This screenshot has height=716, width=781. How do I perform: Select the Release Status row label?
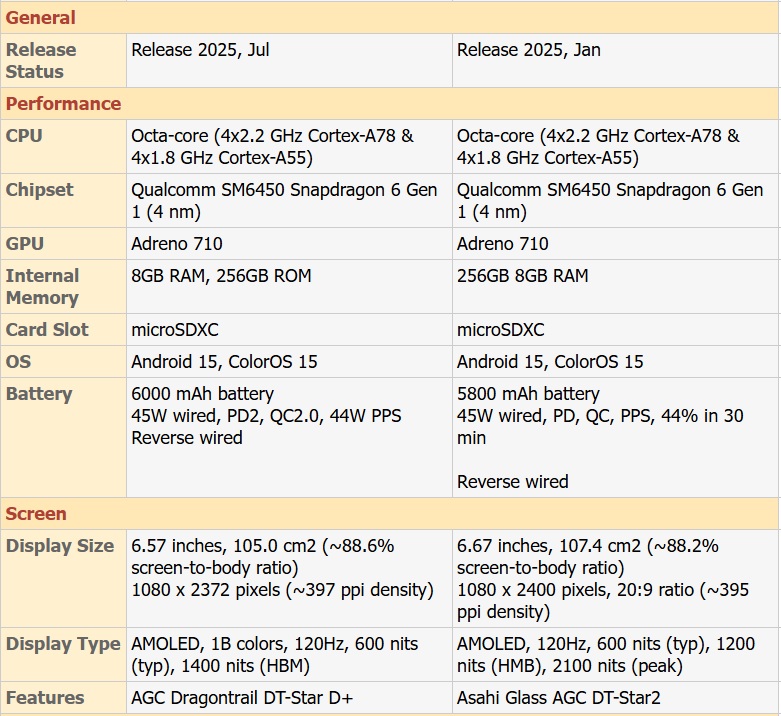(64, 61)
